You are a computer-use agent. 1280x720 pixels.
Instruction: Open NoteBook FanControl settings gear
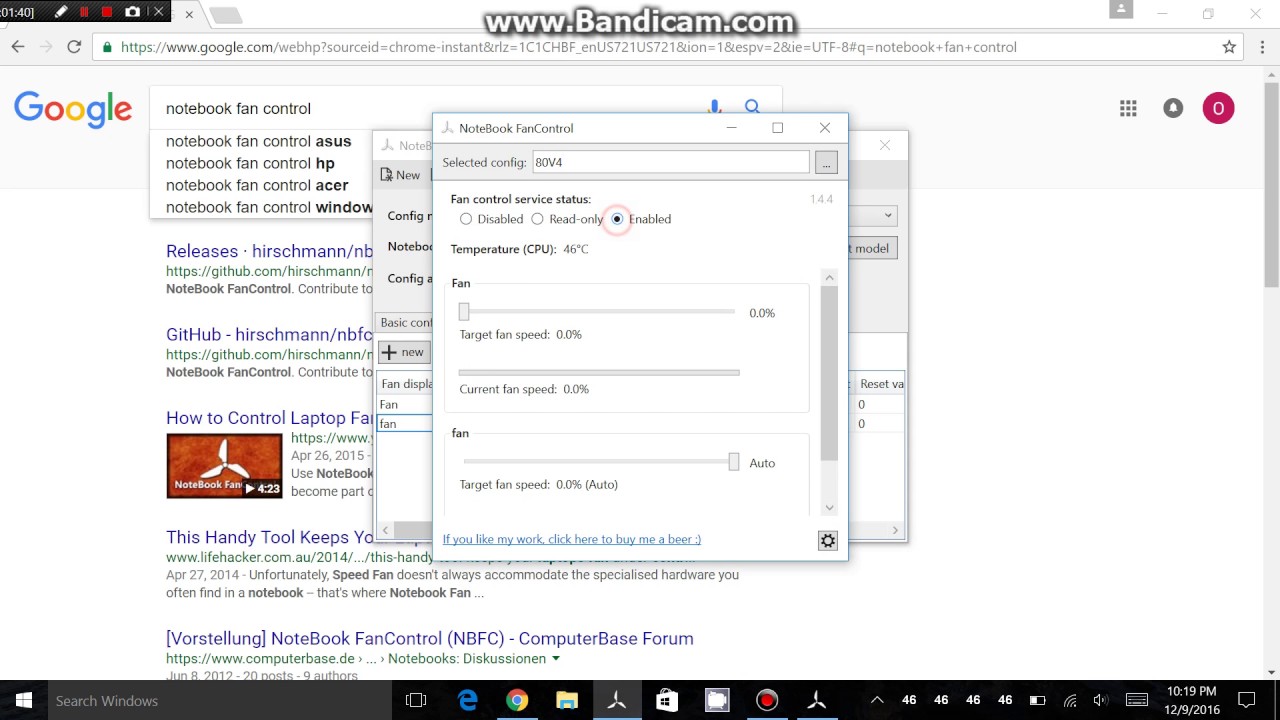pyautogui.click(x=827, y=540)
